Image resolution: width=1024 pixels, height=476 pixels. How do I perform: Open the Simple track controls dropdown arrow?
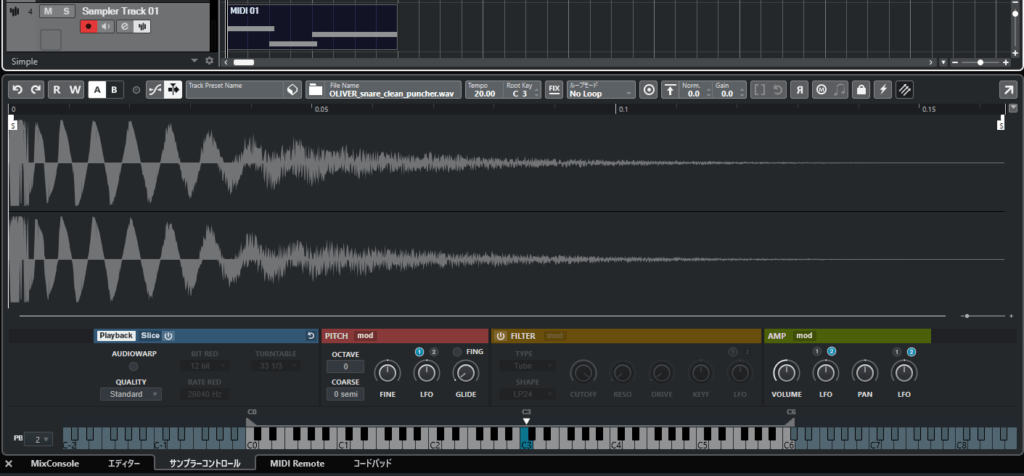[194, 61]
